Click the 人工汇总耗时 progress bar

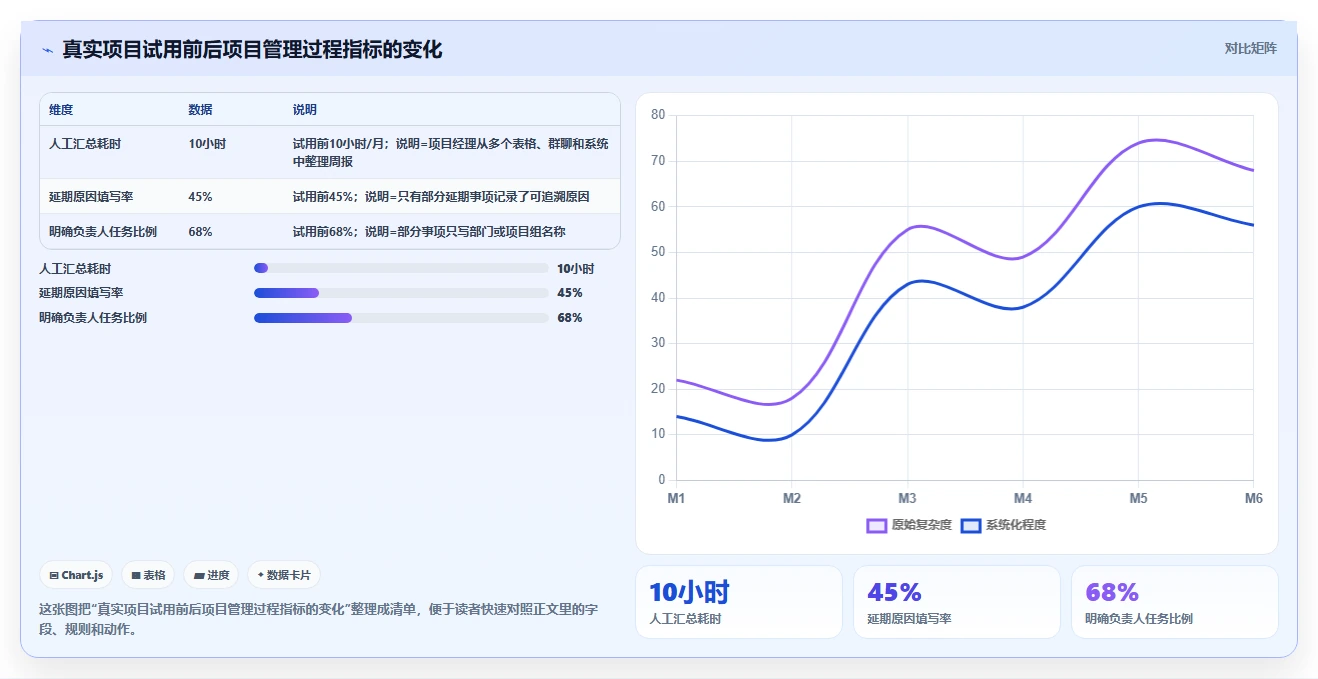tap(401, 268)
